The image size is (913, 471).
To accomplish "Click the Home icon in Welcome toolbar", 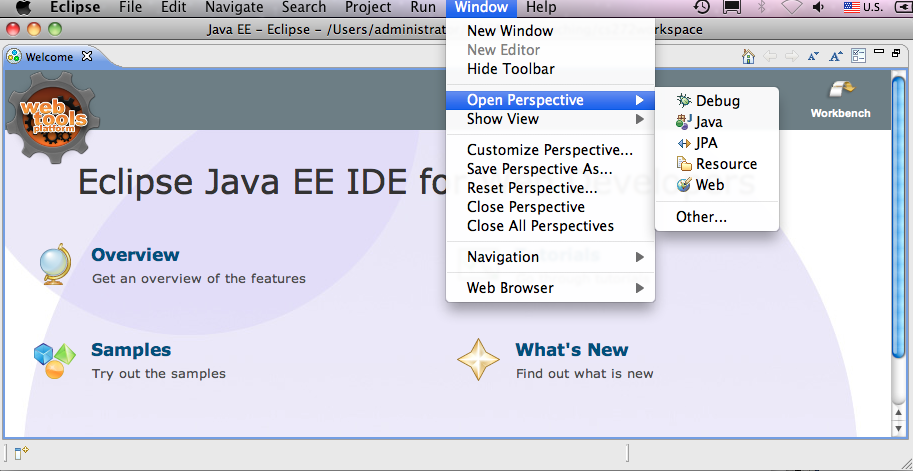I will point(749,56).
